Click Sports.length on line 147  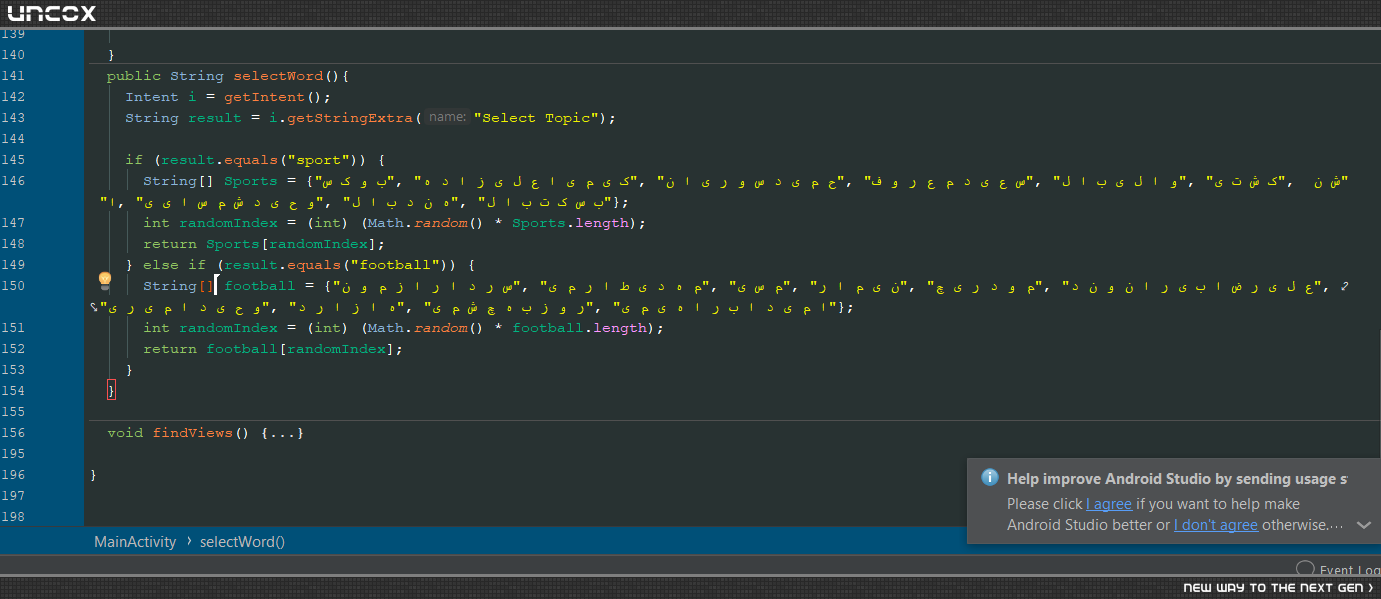[x=570, y=223]
